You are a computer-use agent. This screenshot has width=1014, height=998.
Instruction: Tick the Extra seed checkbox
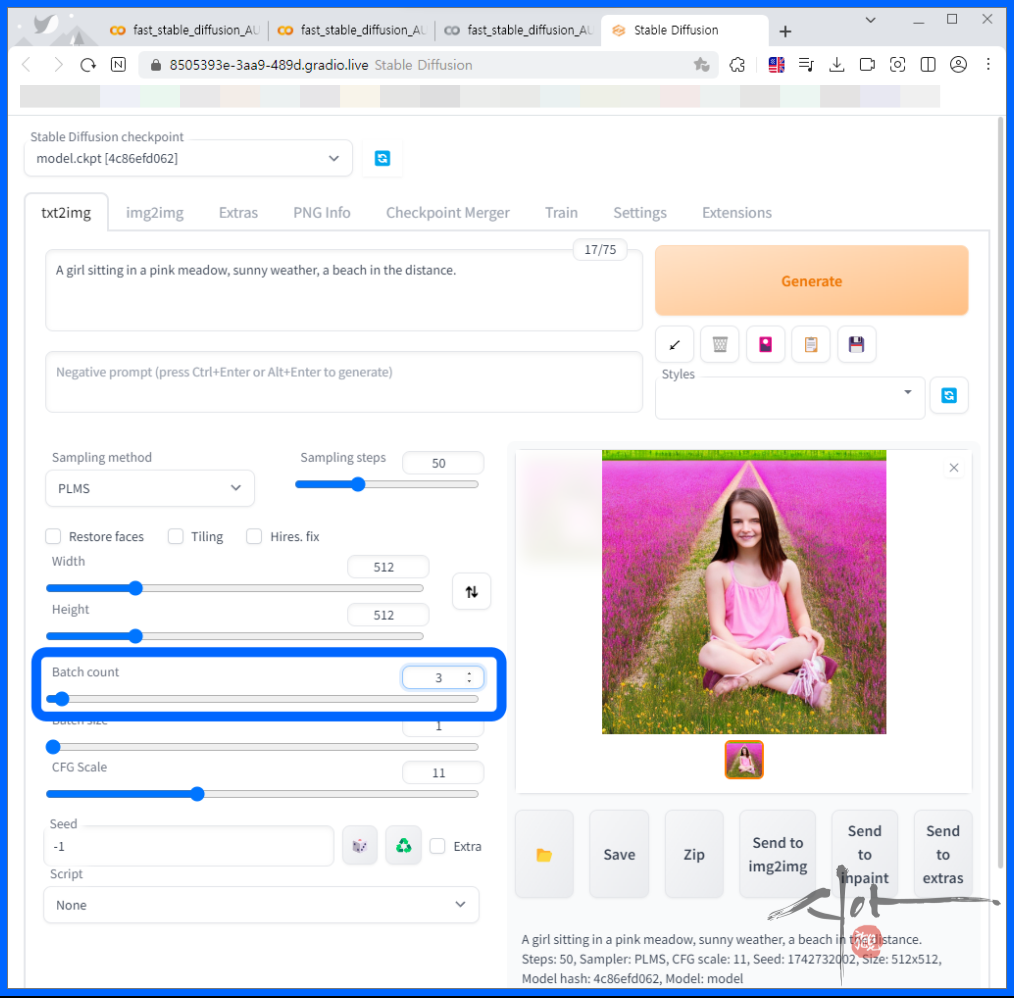[x=438, y=846]
